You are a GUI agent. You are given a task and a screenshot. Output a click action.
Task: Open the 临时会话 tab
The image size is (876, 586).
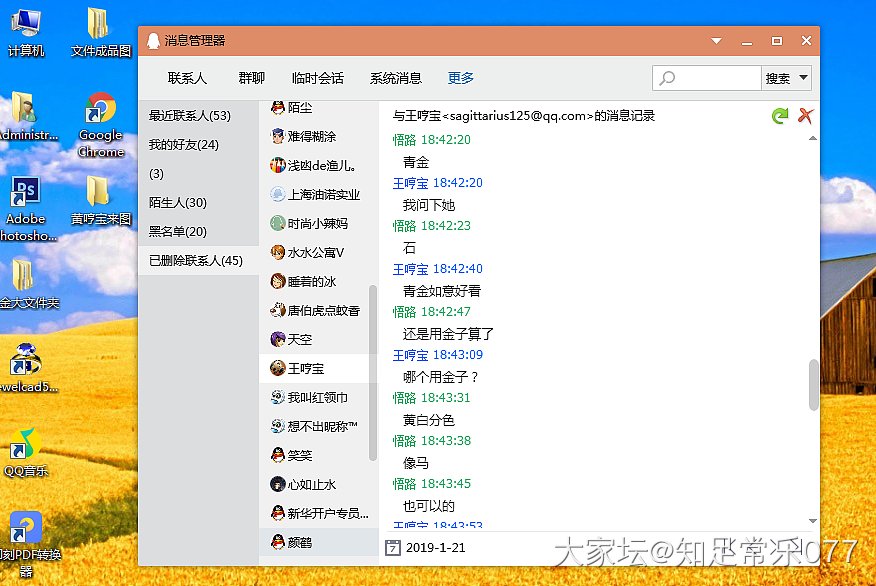point(318,78)
